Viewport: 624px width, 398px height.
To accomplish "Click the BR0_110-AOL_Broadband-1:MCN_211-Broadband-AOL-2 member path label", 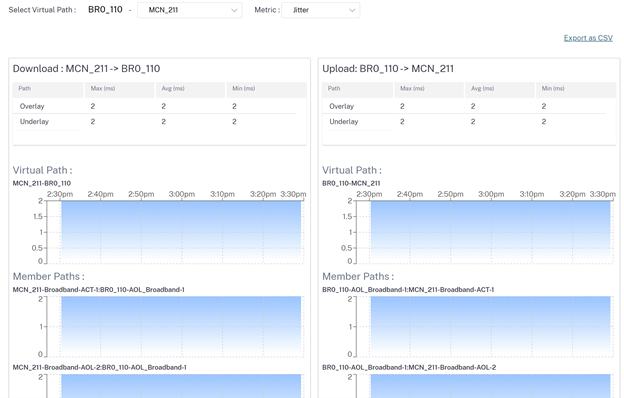I will [x=409, y=367].
